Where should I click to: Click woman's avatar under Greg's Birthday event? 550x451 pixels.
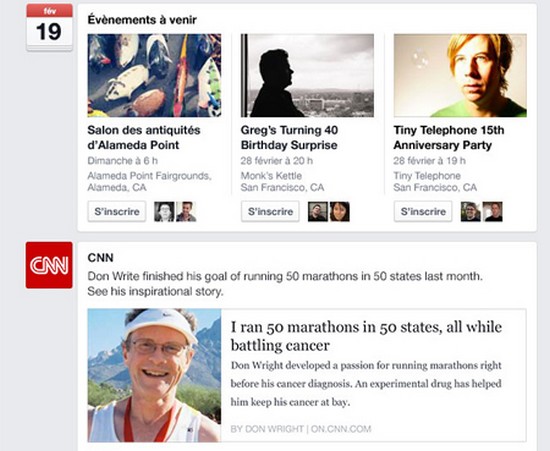tap(340, 211)
